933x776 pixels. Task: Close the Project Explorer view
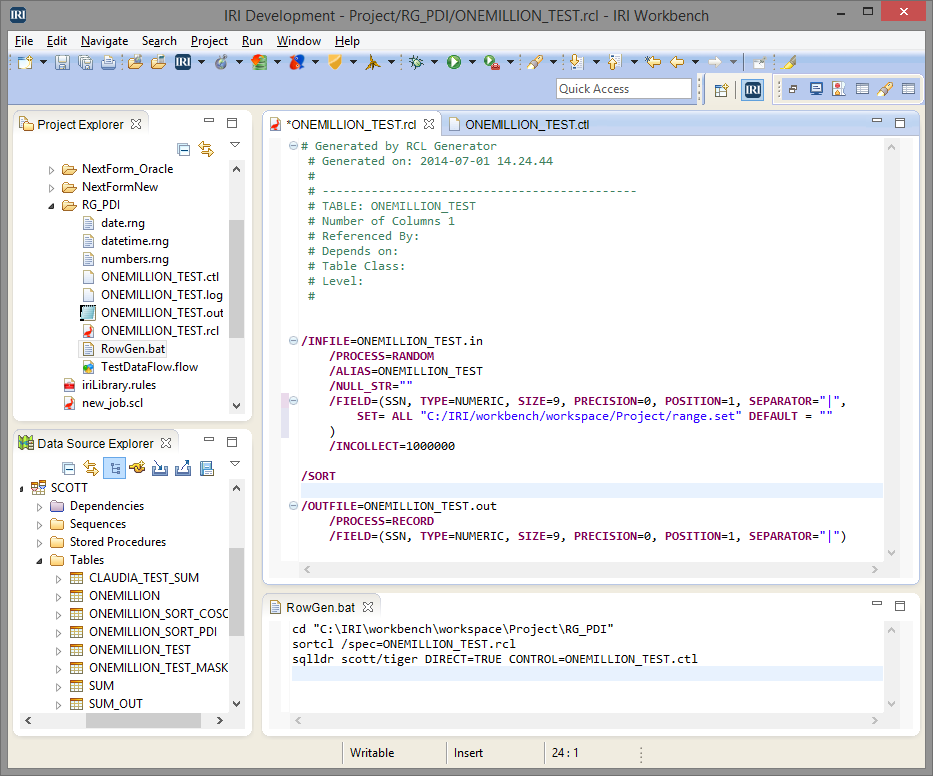coord(136,124)
